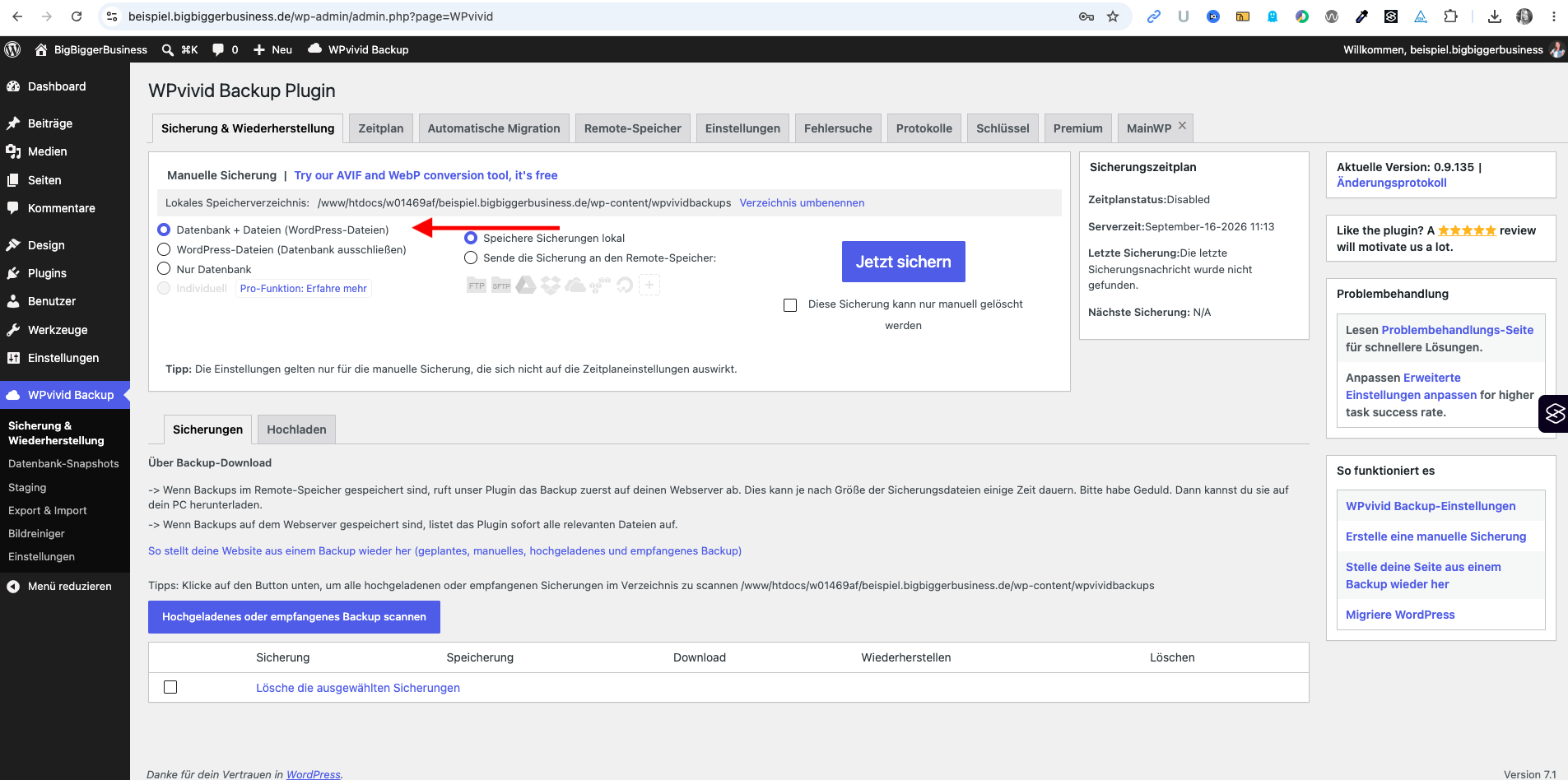The width and height of the screenshot is (1568, 780).
Task: Choose the Amazon S3 storage icon
Action: click(600, 286)
